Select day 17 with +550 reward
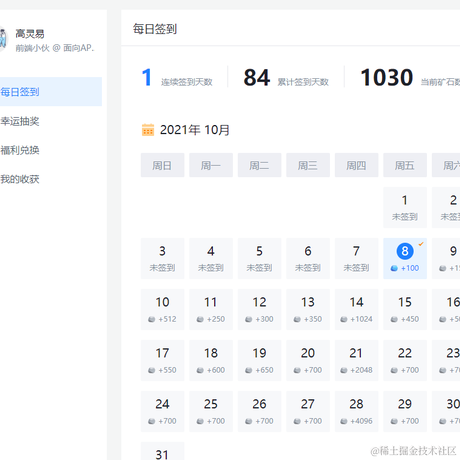The image size is (460, 460). click(x=162, y=360)
